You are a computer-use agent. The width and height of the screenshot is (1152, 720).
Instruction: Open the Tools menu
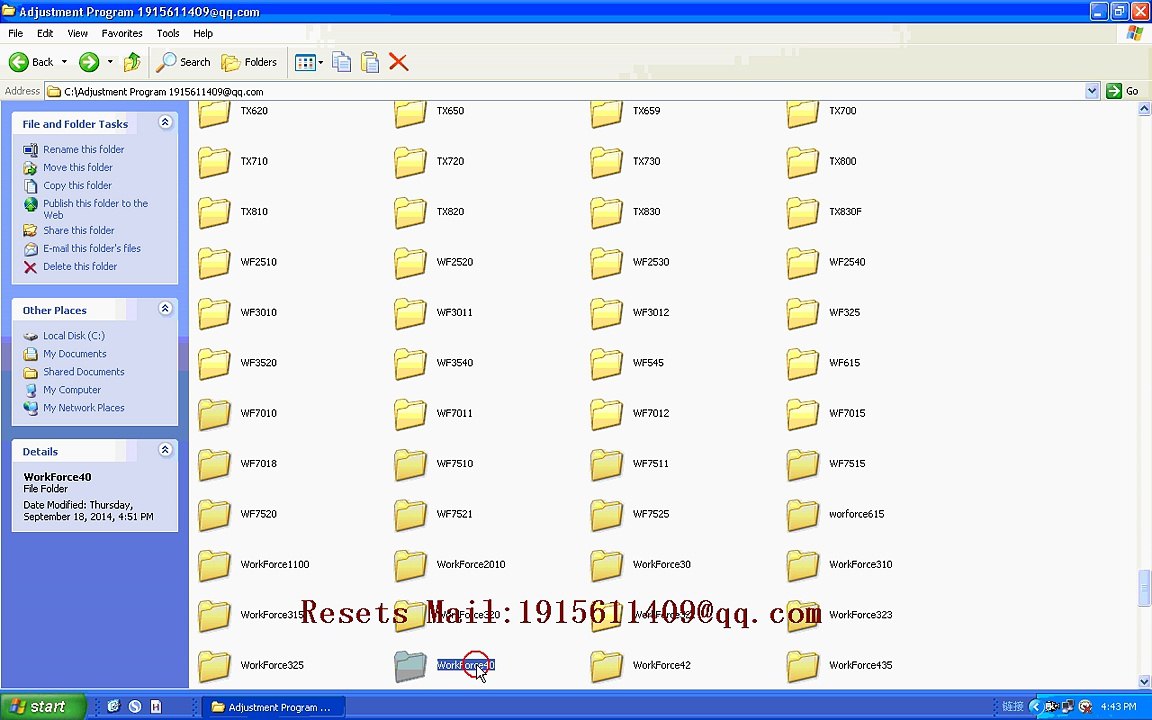pyautogui.click(x=168, y=33)
